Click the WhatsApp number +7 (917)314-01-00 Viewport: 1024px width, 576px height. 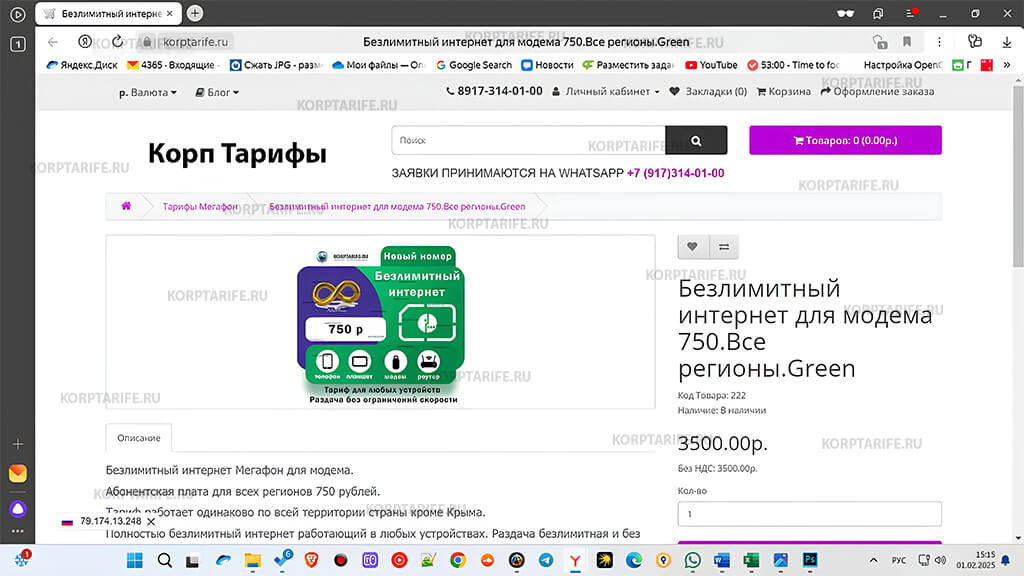pyautogui.click(x=675, y=173)
